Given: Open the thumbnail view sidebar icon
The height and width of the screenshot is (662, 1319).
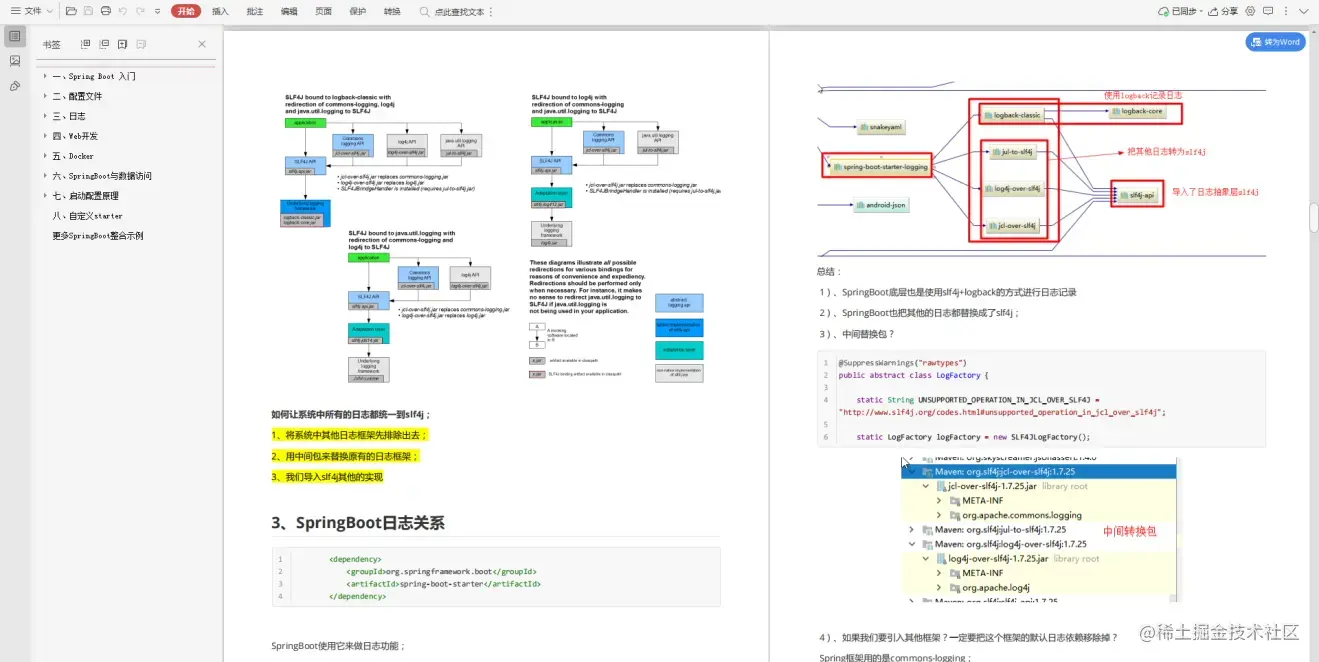Looking at the screenshot, I should pos(15,61).
